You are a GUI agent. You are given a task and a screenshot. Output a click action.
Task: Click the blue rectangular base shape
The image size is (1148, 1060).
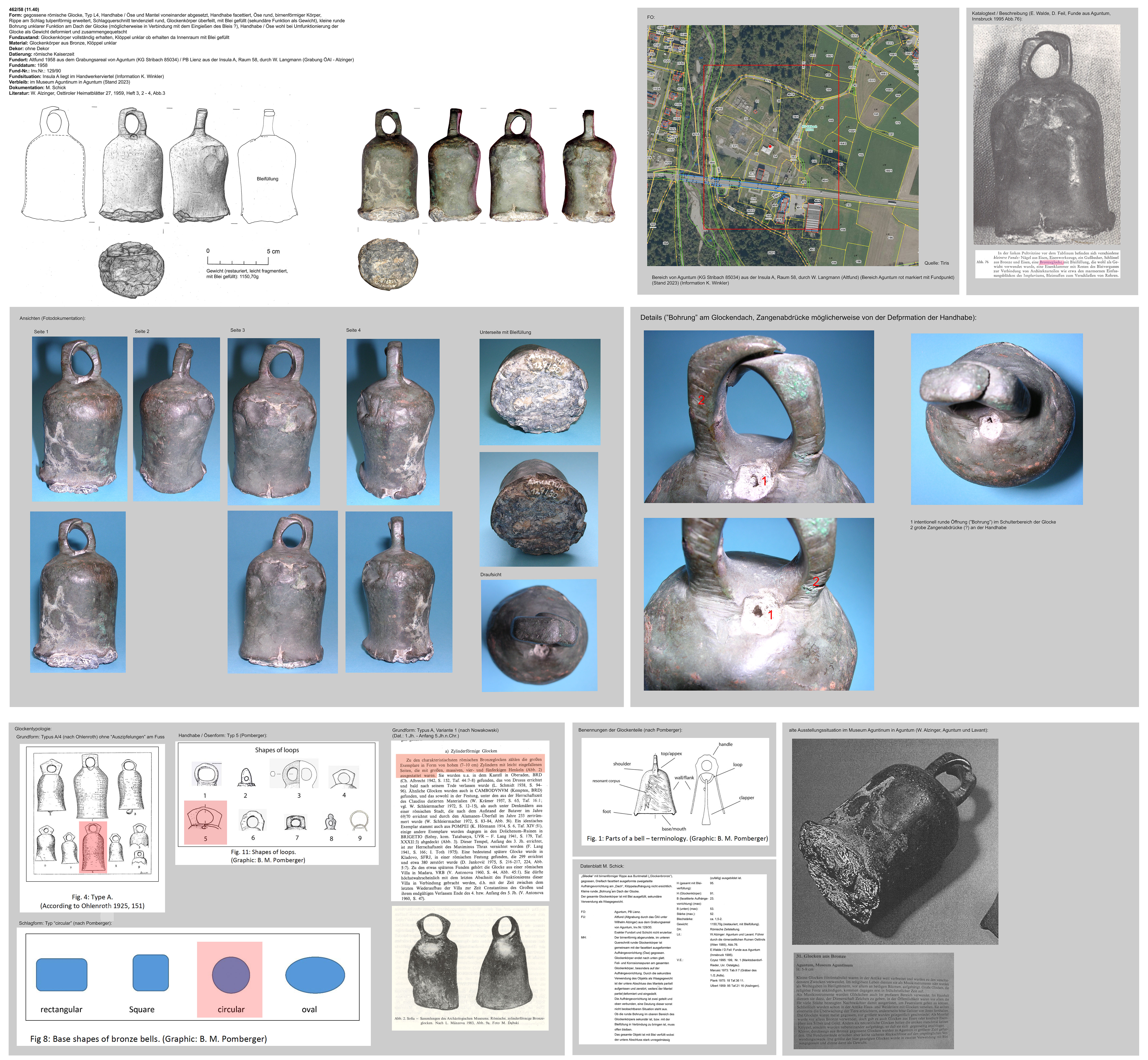tap(61, 975)
